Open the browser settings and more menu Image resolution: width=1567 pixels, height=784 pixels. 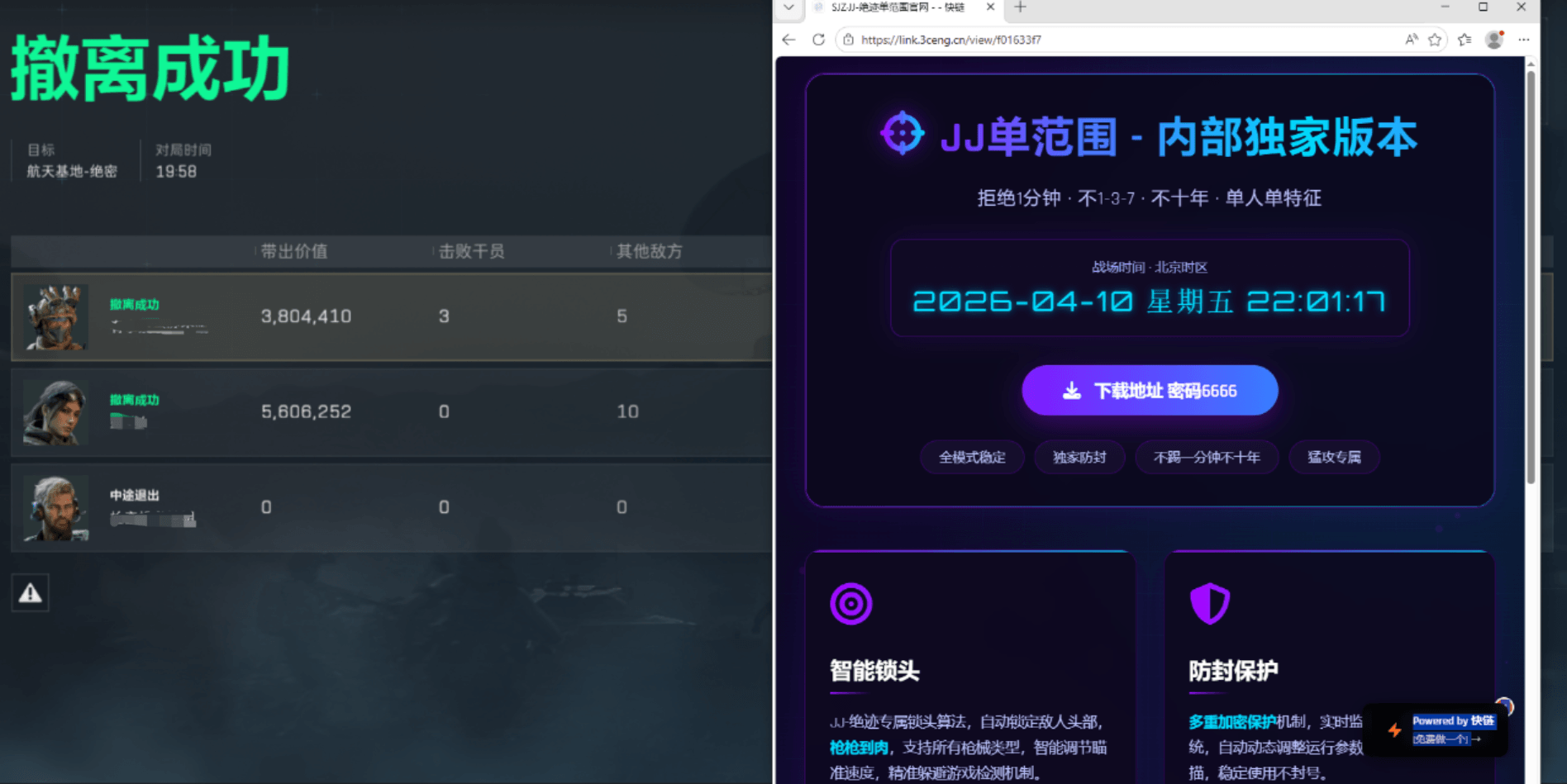coord(1523,40)
